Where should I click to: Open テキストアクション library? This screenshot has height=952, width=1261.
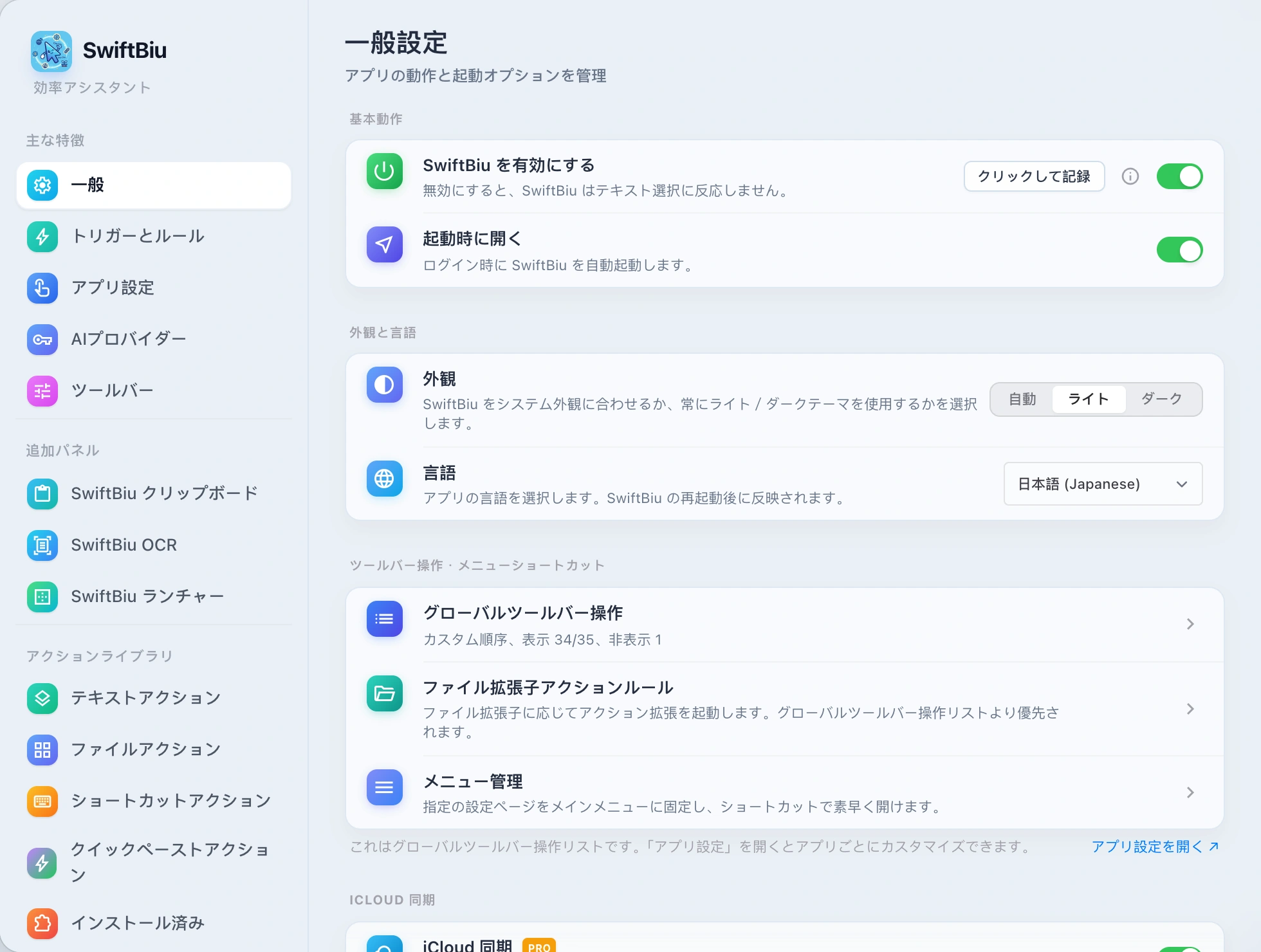[154, 699]
